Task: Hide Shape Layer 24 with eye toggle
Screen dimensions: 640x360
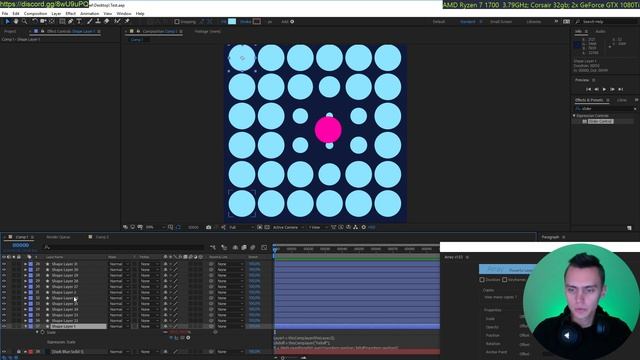Action: (4, 309)
